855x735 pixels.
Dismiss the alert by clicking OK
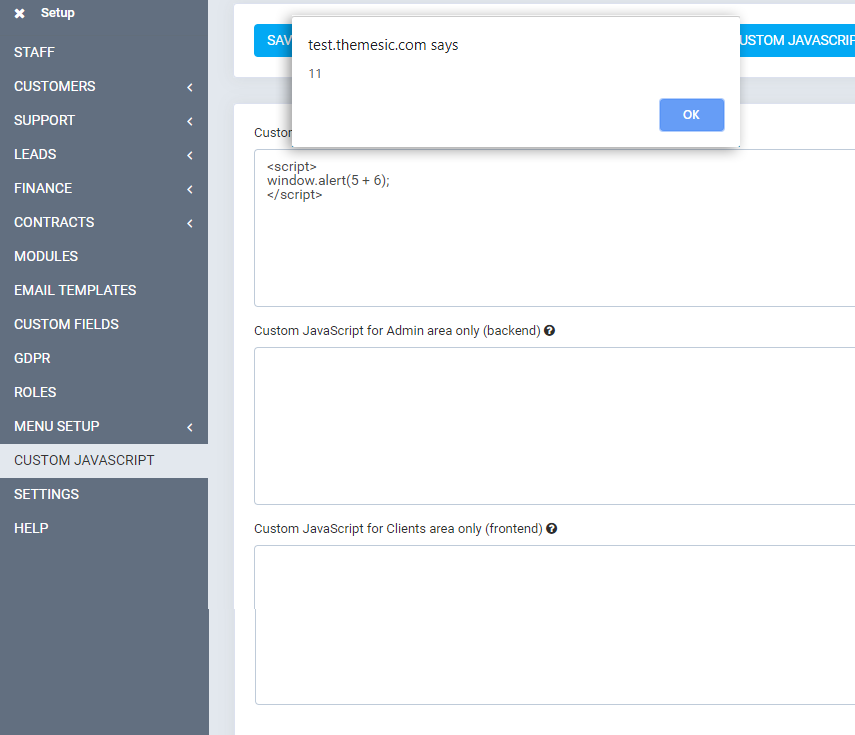point(691,115)
